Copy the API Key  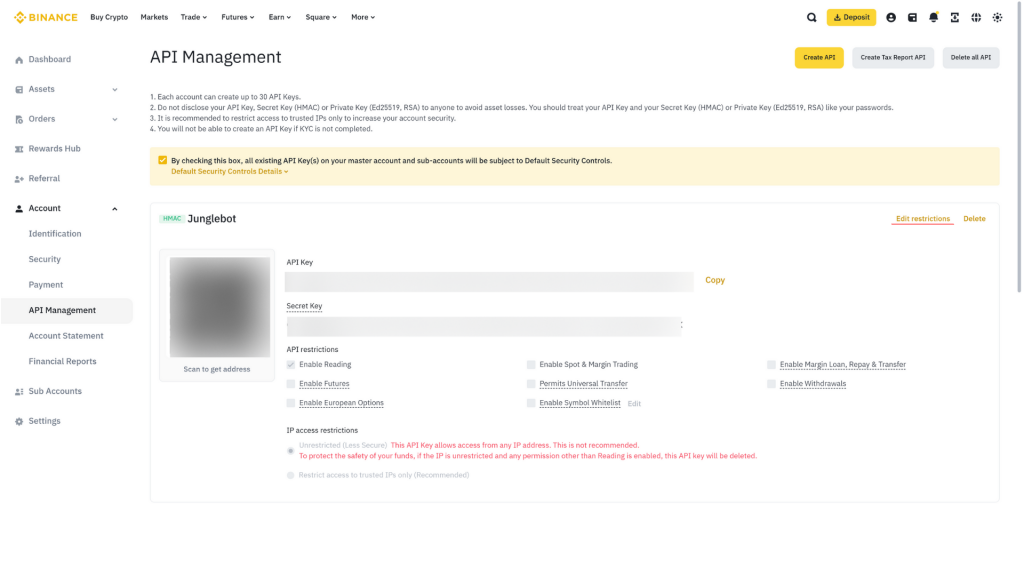point(715,280)
